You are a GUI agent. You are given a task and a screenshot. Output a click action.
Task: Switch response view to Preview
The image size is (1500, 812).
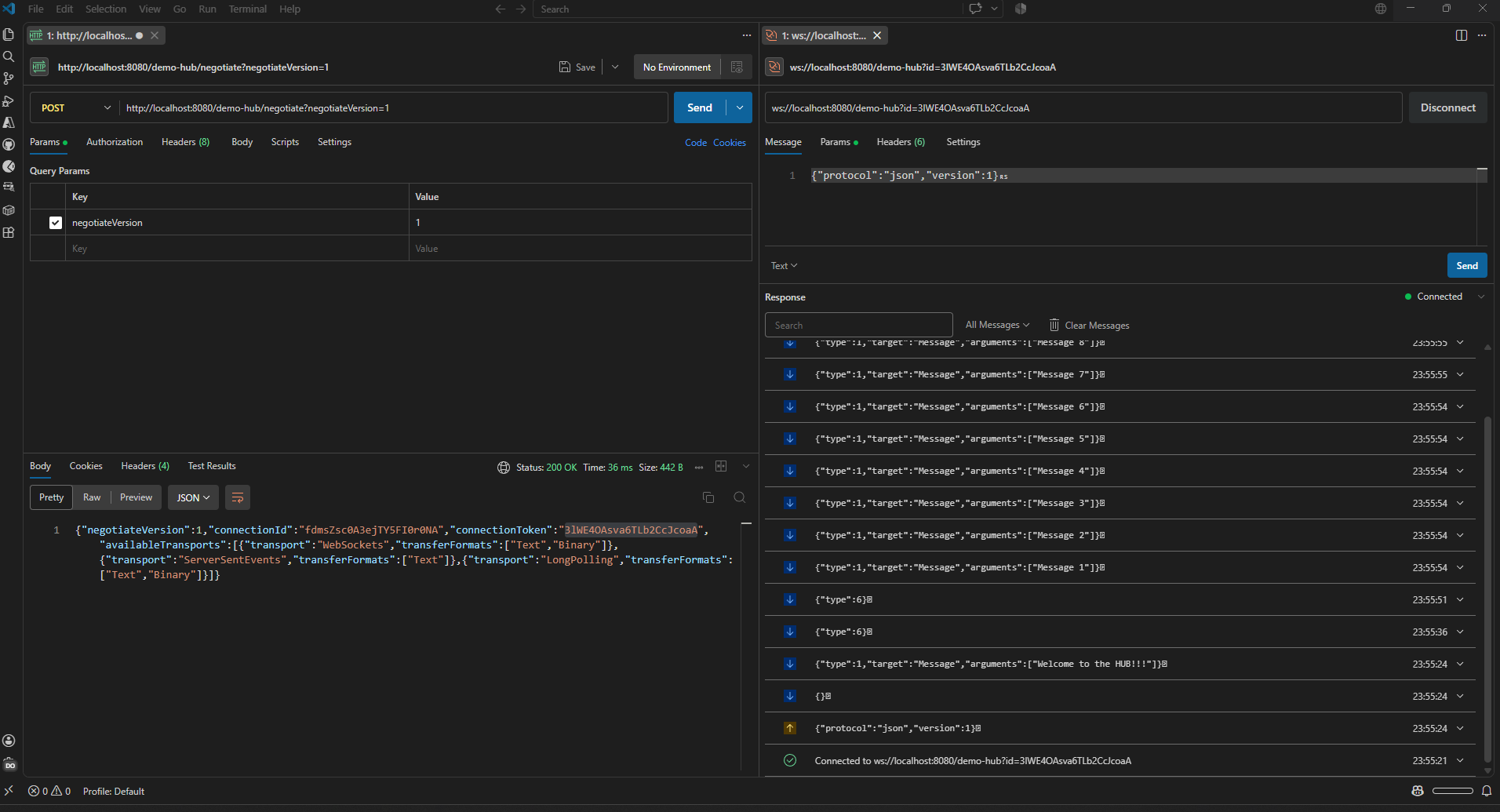click(x=136, y=497)
